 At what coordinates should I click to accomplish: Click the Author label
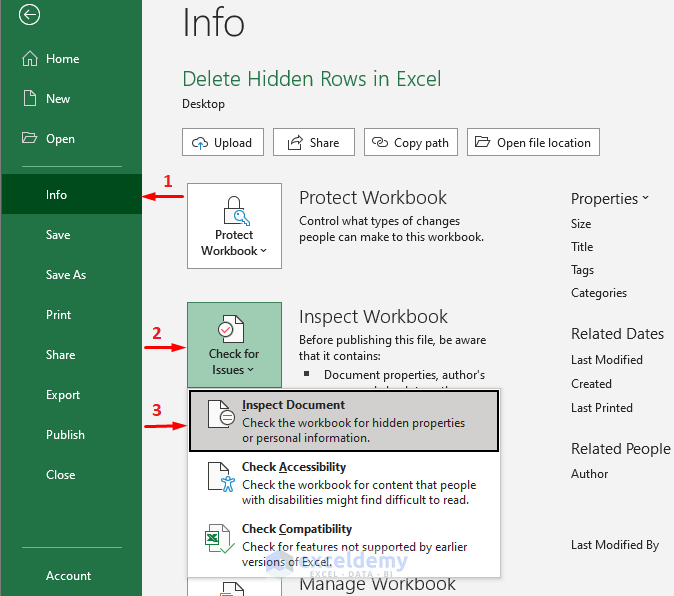pos(589,474)
